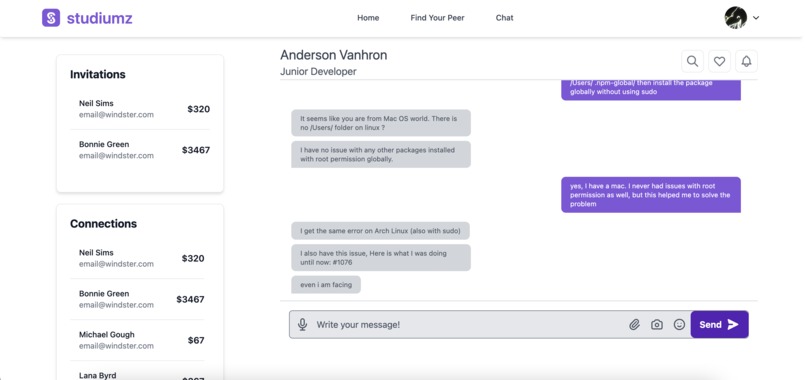Click the Junior Developer subtitle
Image resolution: width=806 pixels, height=380 pixels.
(x=318, y=71)
